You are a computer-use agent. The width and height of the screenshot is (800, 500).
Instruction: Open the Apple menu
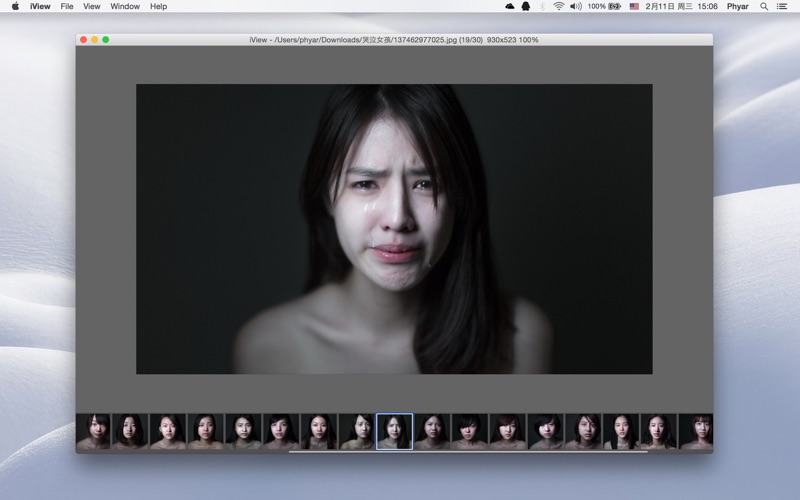15,6
